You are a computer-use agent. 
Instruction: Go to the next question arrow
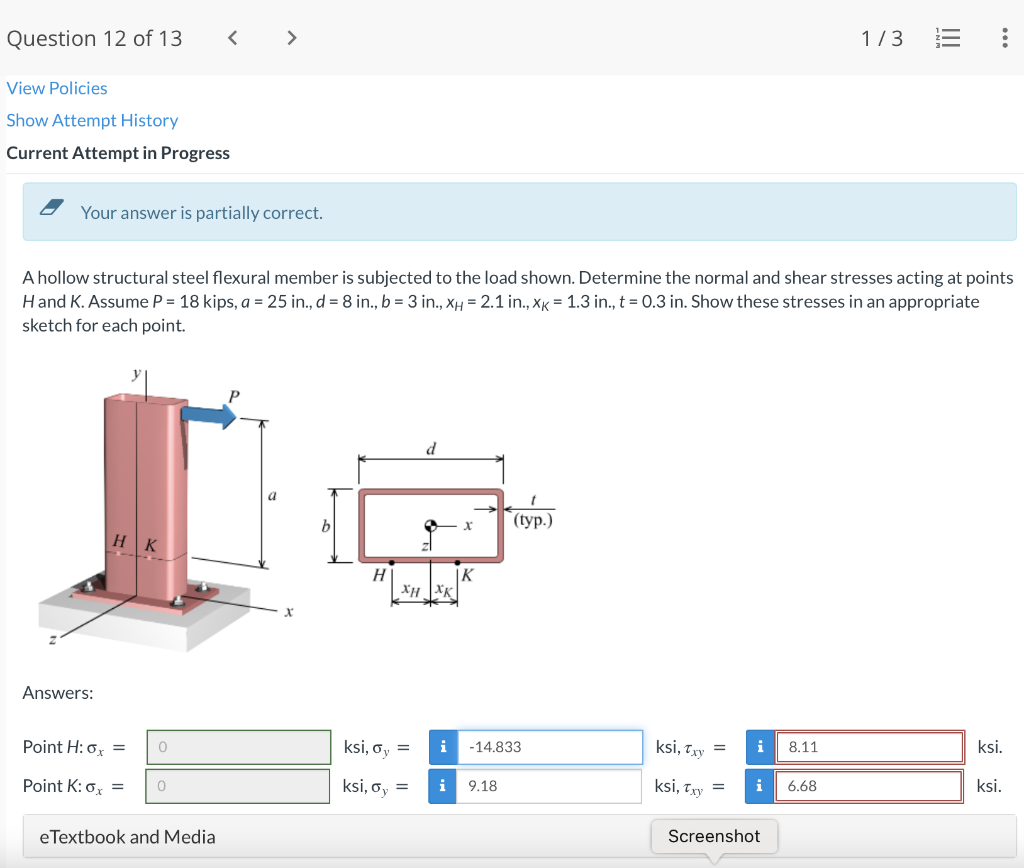tap(291, 38)
